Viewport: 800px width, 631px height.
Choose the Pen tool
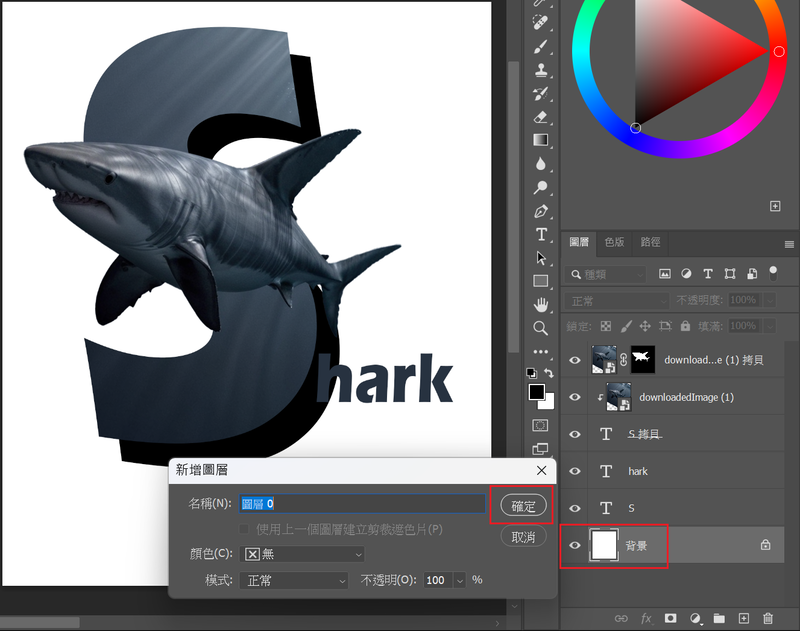pyautogui.click(x=541, y=211)
